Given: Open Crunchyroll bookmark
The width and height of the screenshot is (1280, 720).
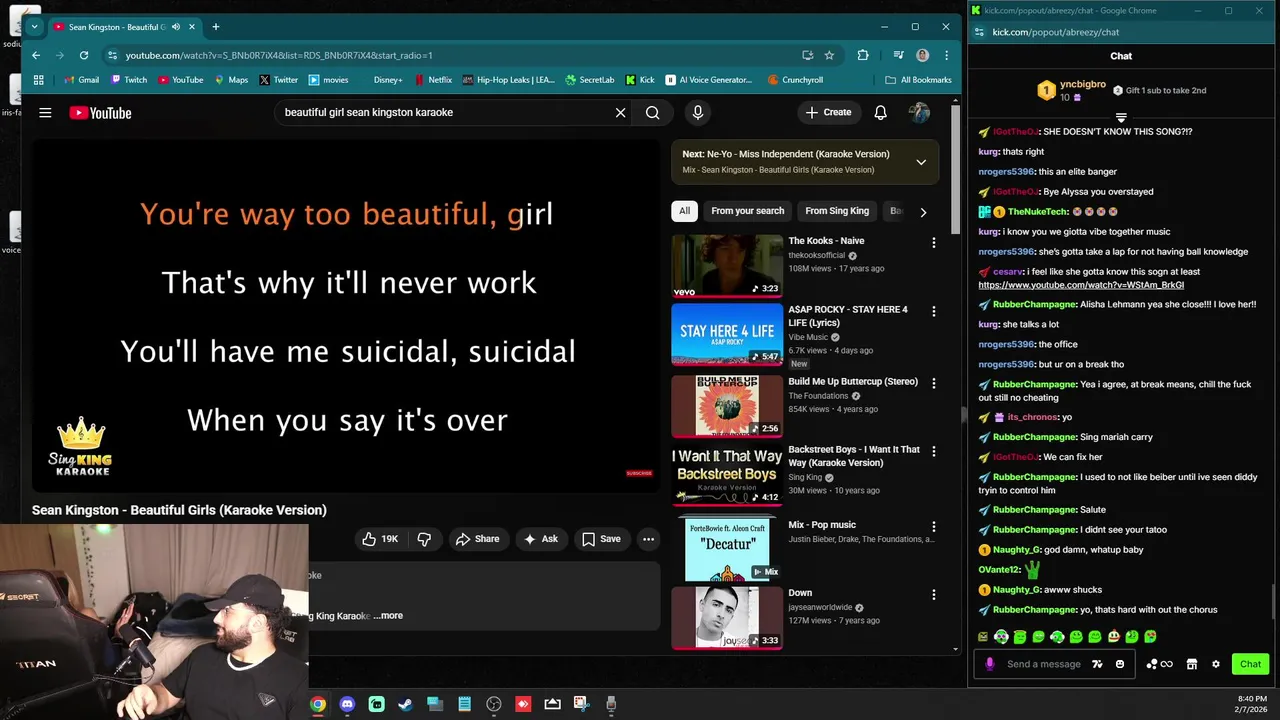Looking at the screenshot, I should pos(795,80).
